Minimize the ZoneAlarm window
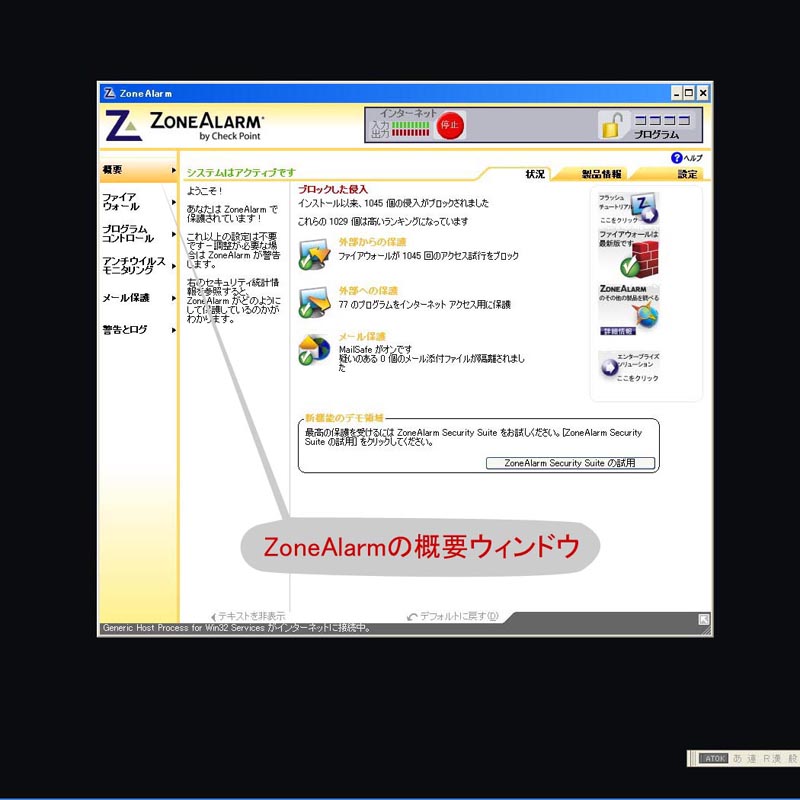The height and width of the screenshot is (800, 800). (677, 93)
